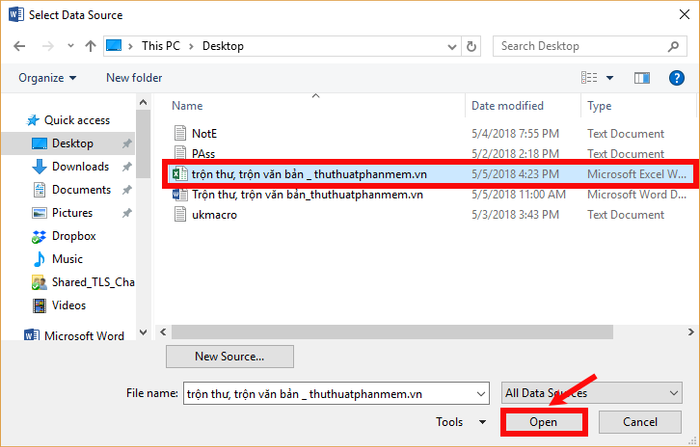The height and width of the screenshot is (447, 700).
Task: Toggle the preview pane icon
Action: point(643,77)
